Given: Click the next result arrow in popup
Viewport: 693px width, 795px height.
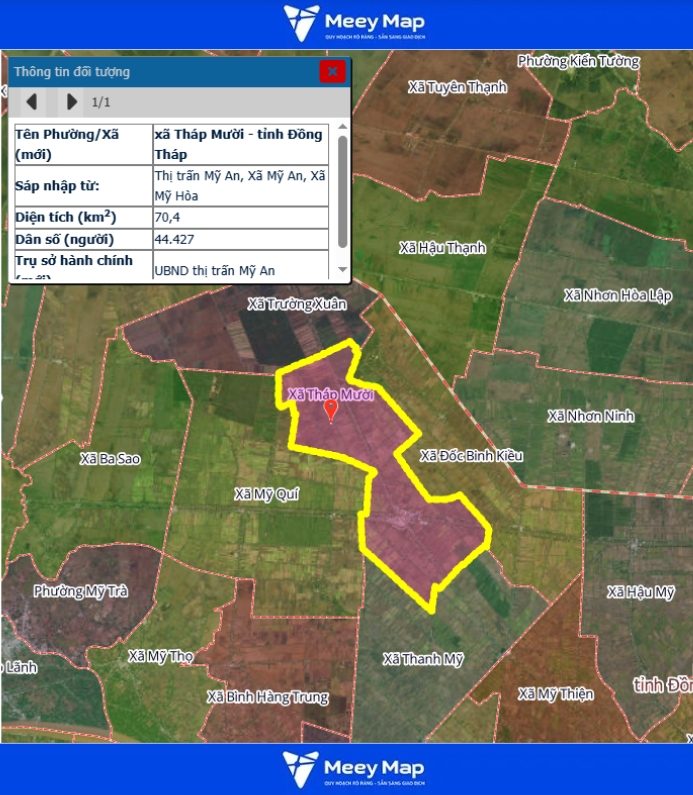Looking at the screenshot, I should (71, 101).
